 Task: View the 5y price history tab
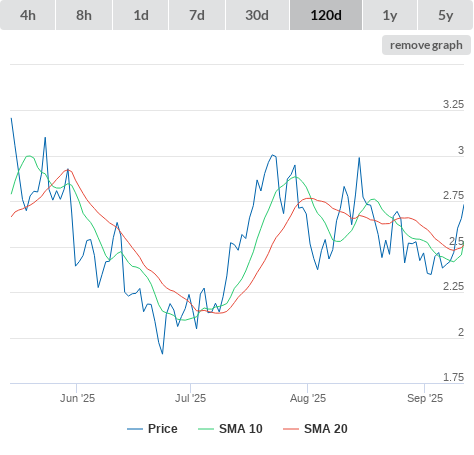click(x=446, y=15)
